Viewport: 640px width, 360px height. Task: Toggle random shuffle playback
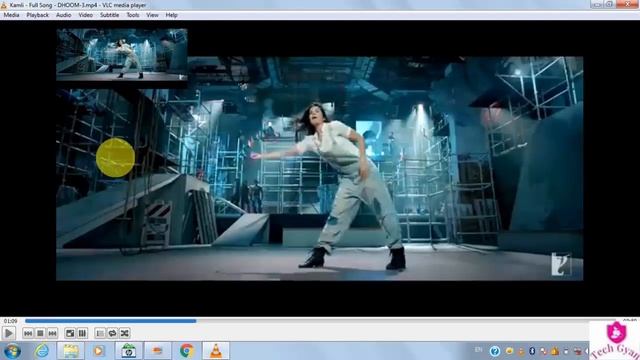[124, 333]
